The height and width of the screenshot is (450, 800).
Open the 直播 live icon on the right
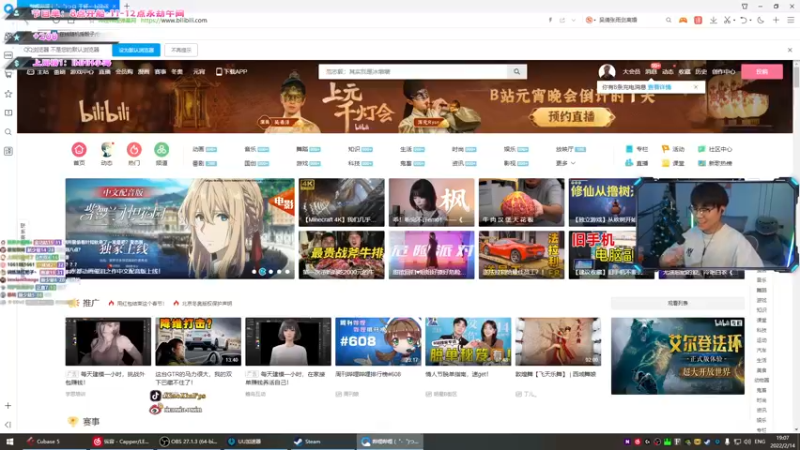pyautogui.click(x=629, y=163)
